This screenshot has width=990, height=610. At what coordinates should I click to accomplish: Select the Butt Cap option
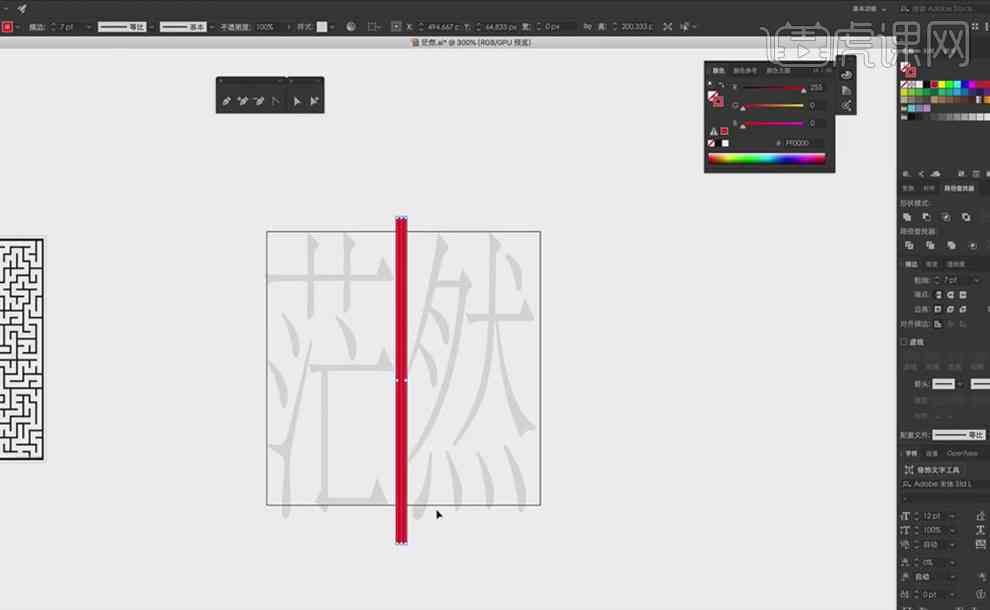tap(939, 295)
